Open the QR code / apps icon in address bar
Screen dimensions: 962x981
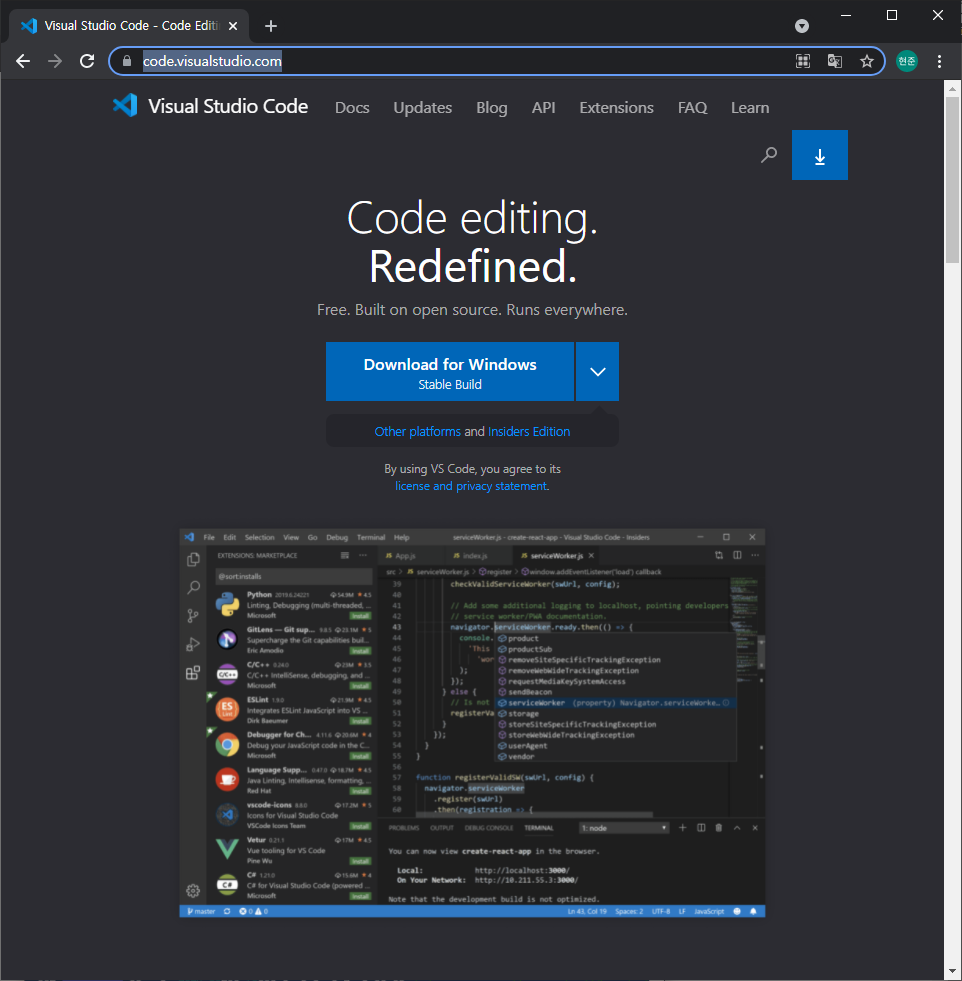(803, 61)
